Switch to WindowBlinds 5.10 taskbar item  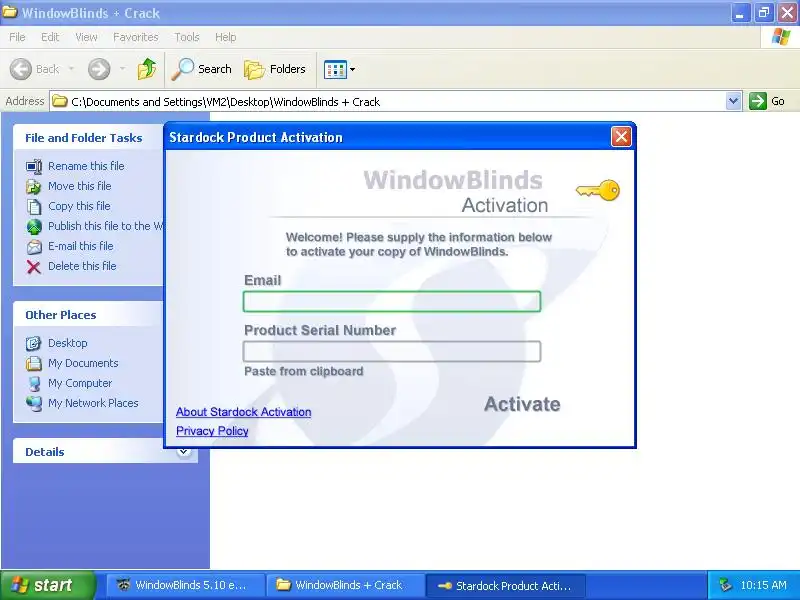[186, 585]
